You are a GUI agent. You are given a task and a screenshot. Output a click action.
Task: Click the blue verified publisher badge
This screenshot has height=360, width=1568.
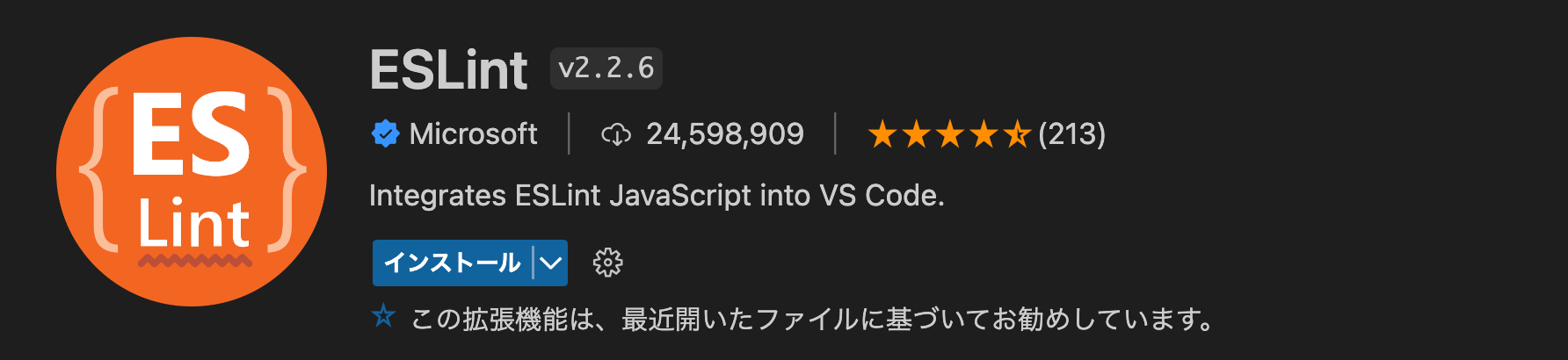click(385, 134)
